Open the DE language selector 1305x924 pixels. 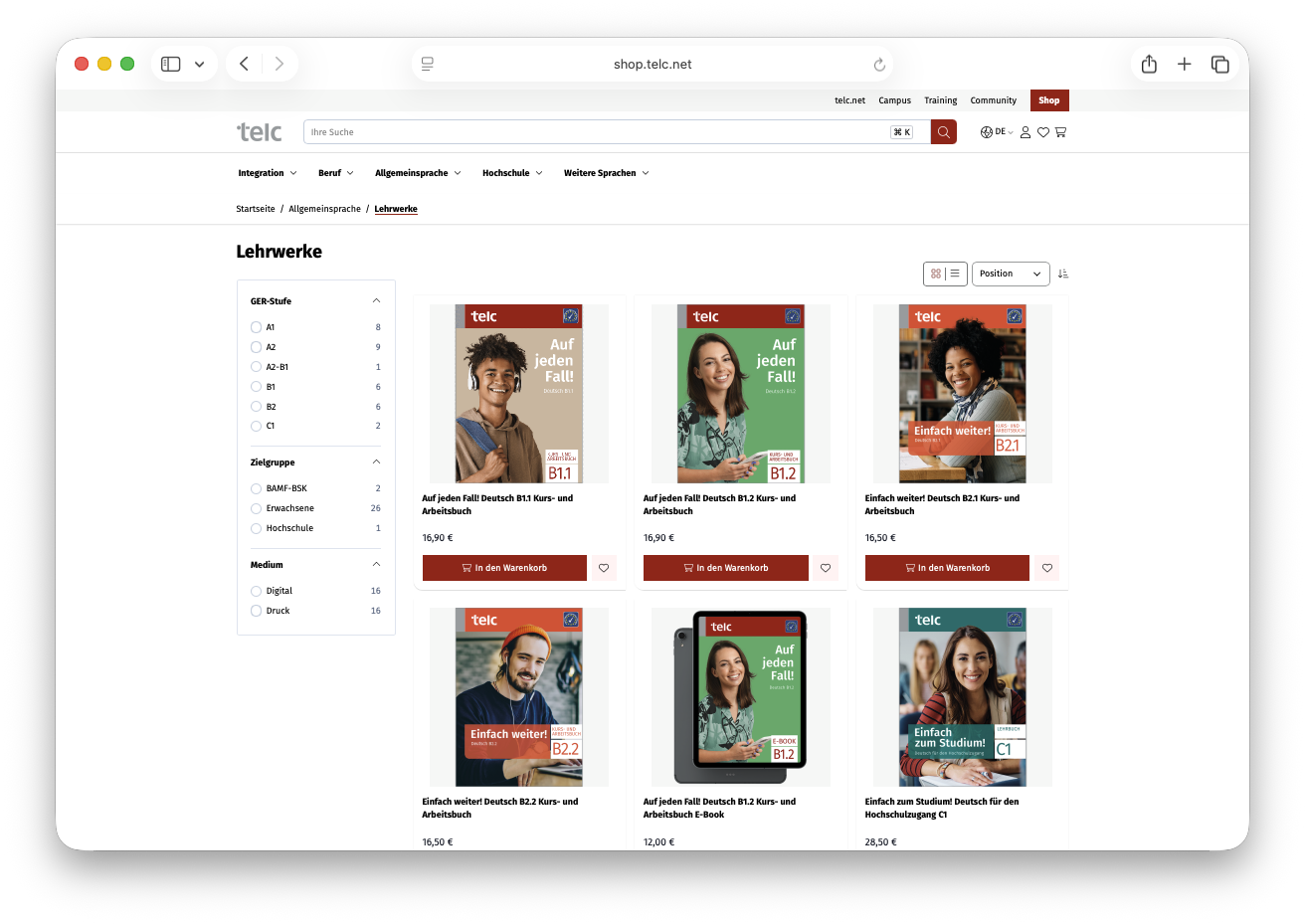coord(997,132)
